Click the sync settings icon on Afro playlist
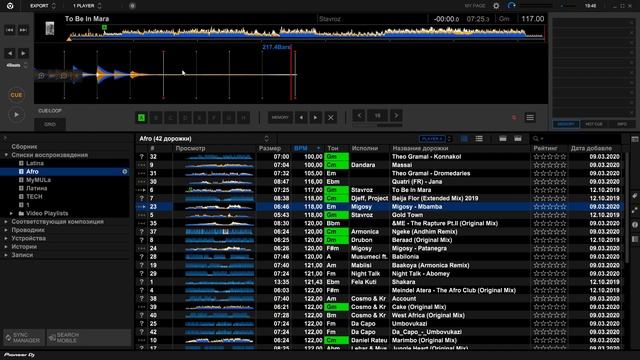Viewport: 640px width, 360px height. click(x=125, y=172)
